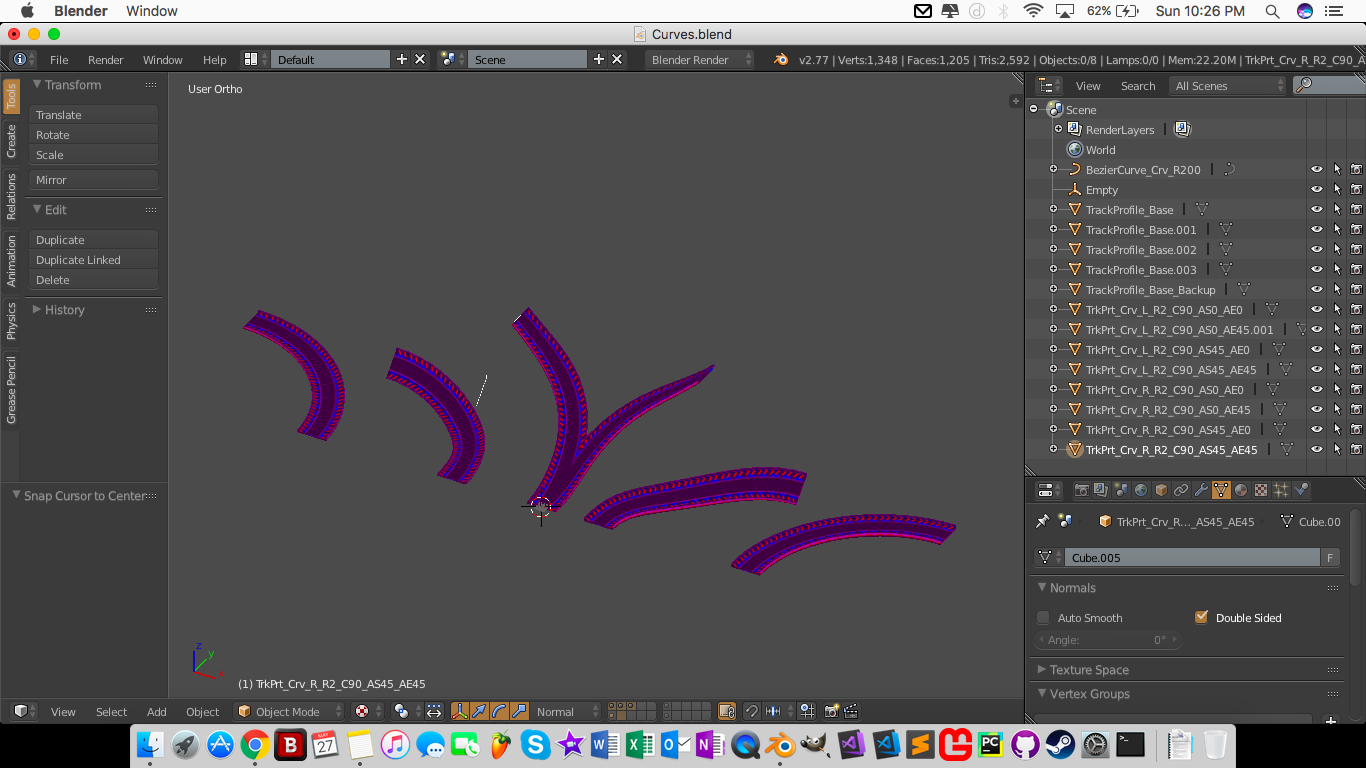The image size is (1366, 768).
Task: Open the Constraints chain-link properties tab
Action: pyautogui.click(x=1181, y=490)
